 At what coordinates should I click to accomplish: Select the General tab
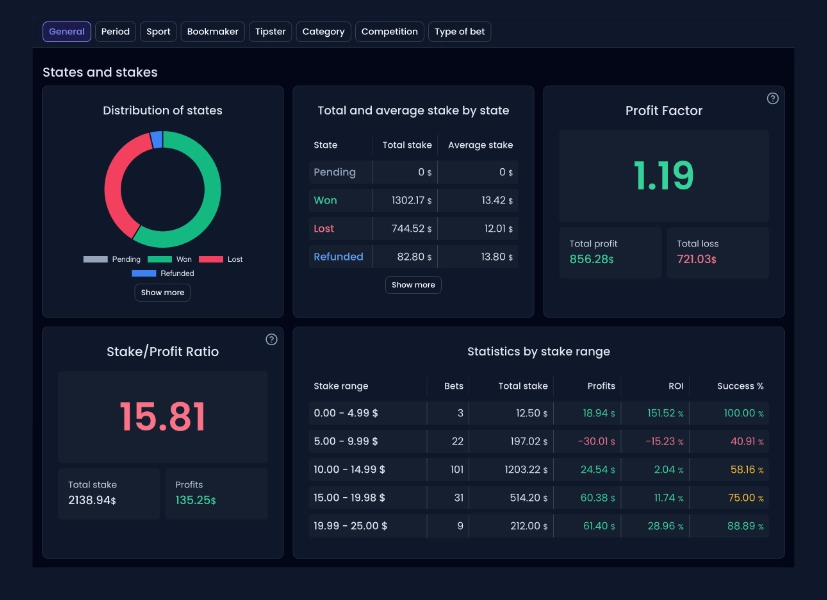pos(66,32)
